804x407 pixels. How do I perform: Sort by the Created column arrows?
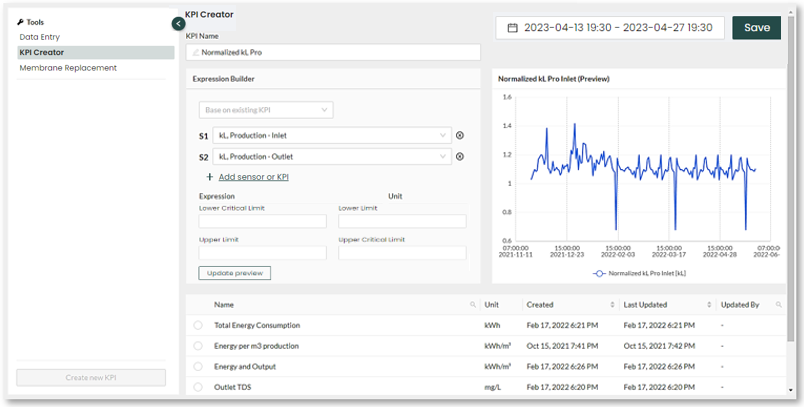[x=612, y=305]
